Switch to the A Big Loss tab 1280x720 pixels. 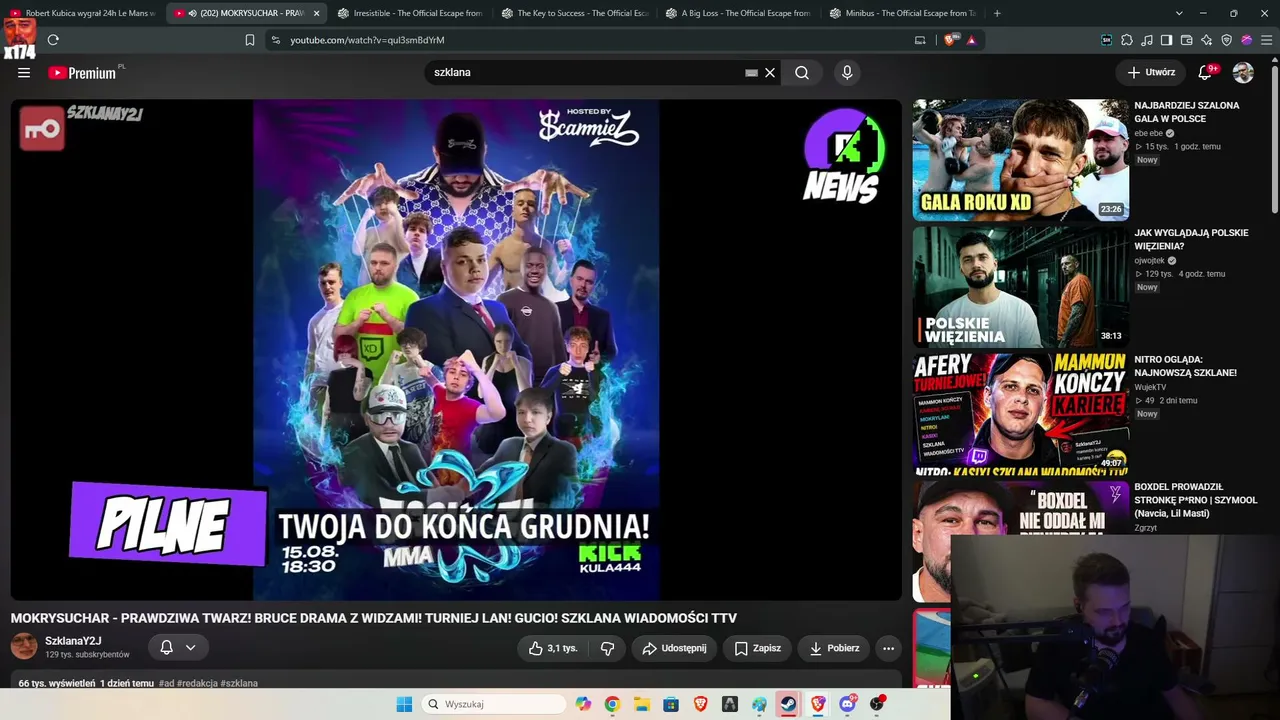click(x=739, y=13)
